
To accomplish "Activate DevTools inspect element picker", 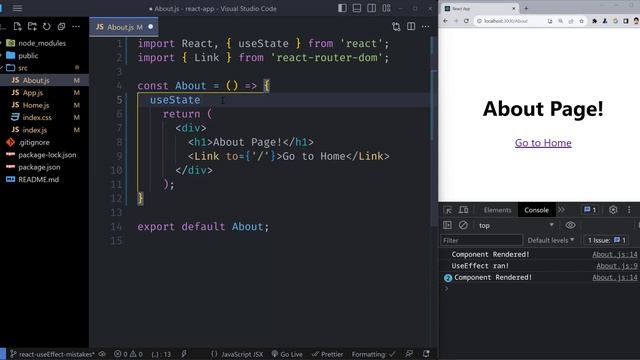I will [x=448, y=210].
